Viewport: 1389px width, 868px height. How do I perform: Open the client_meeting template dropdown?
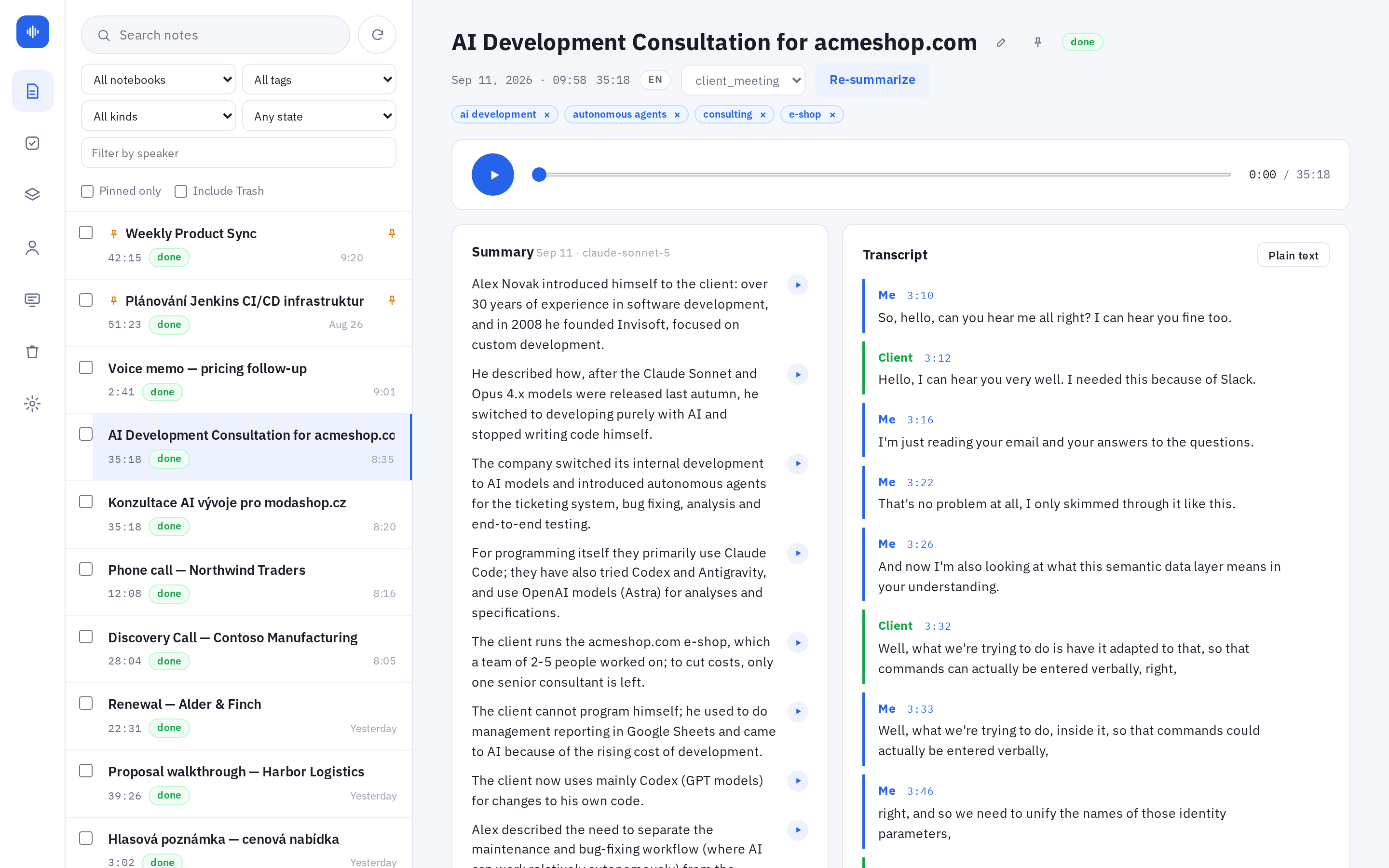coord(743,81)
